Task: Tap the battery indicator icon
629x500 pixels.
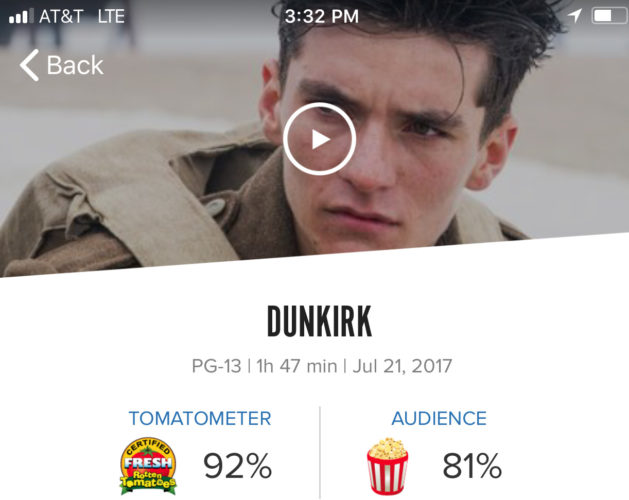Action: coord(610,16)
